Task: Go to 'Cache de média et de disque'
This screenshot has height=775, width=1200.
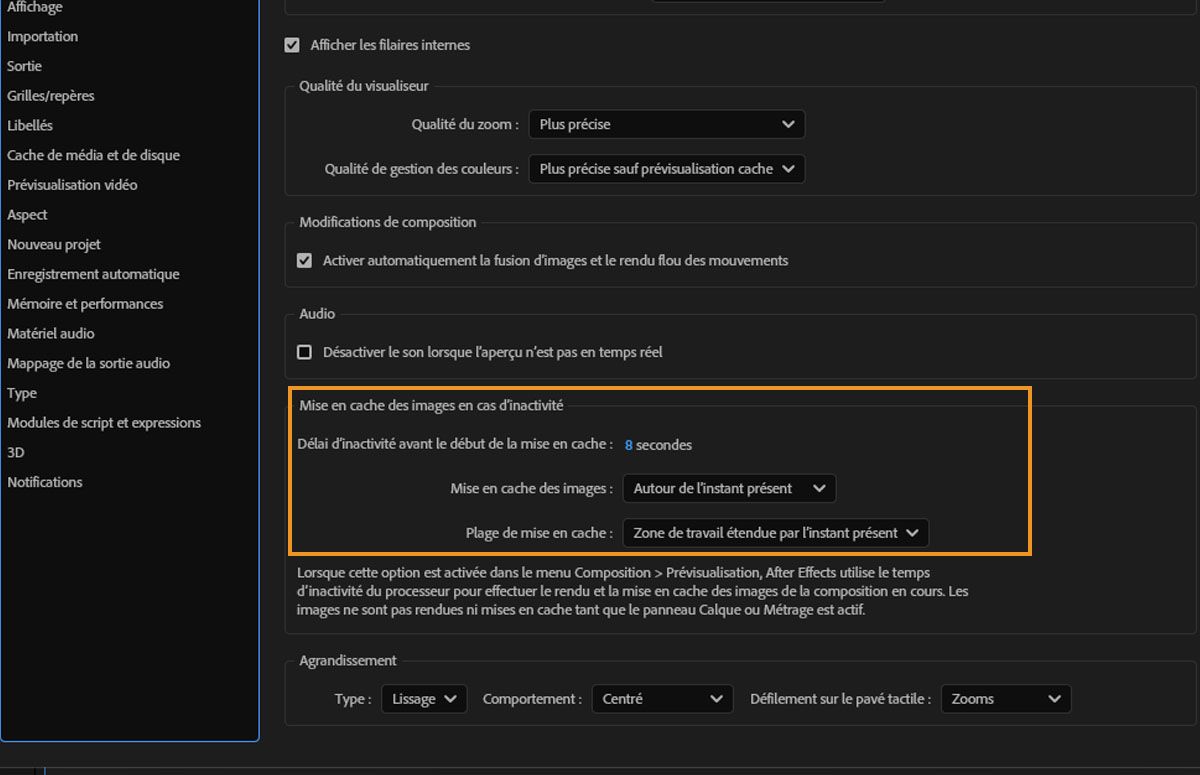Action: [x=93, y=155]
